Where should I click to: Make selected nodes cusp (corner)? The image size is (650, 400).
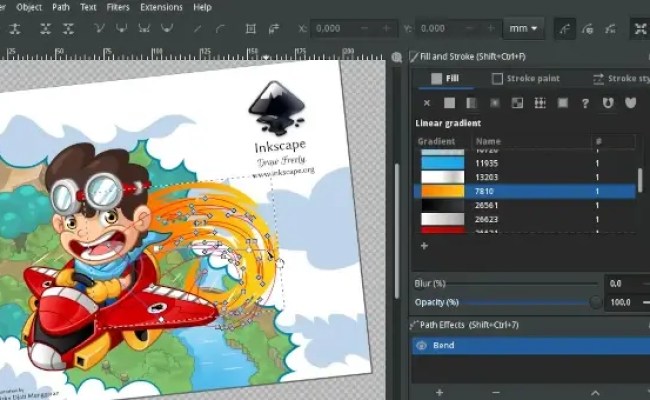pyautogui.click(x=99, y=29)
